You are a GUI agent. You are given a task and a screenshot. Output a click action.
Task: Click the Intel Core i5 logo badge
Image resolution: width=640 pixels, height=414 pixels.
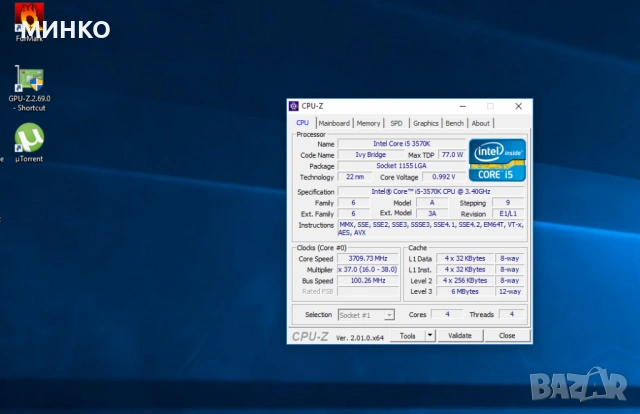point(497,160)
